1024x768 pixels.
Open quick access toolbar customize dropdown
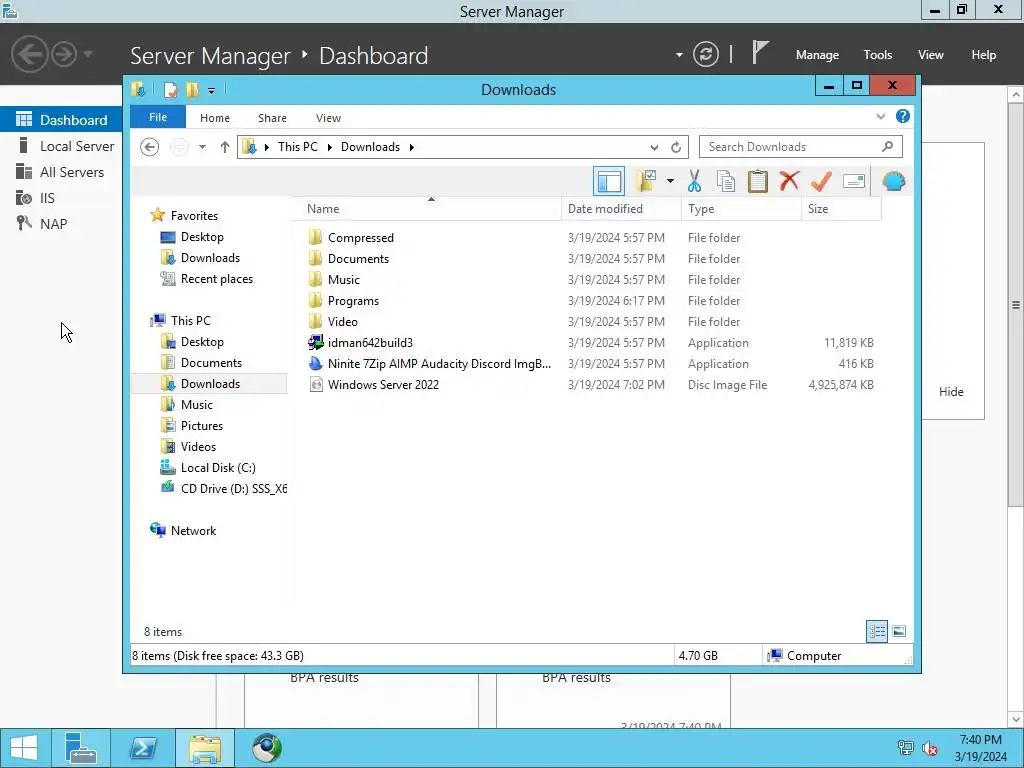click(211, 91)
